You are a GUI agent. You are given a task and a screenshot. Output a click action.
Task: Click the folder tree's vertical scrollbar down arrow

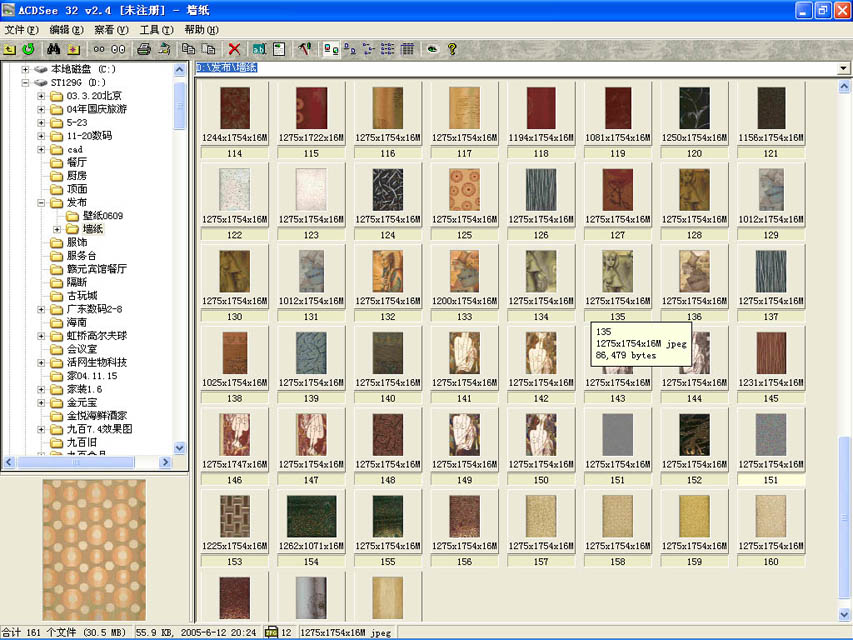(180, 449)
